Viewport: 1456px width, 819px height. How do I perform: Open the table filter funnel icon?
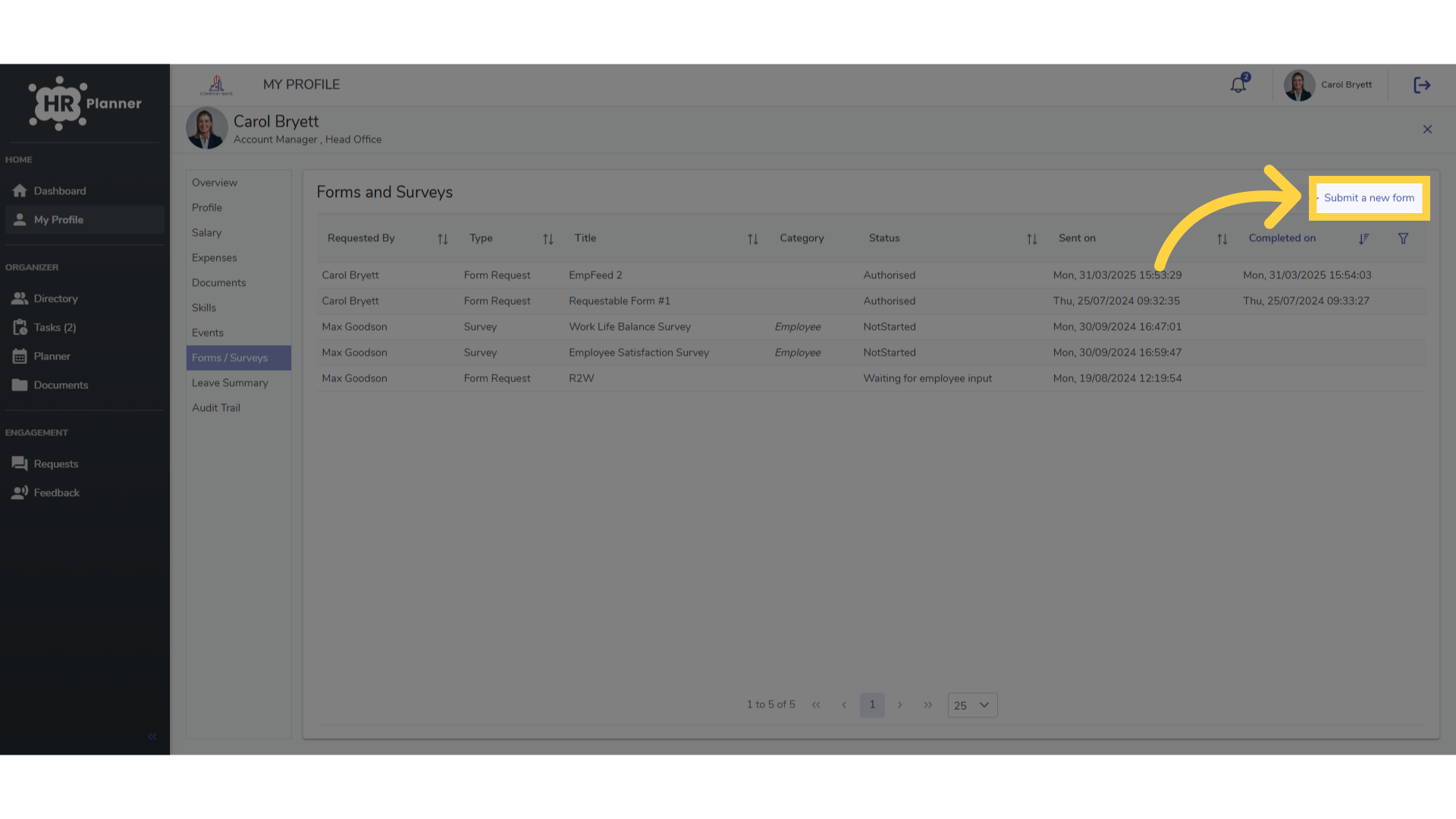[1403, 238]
